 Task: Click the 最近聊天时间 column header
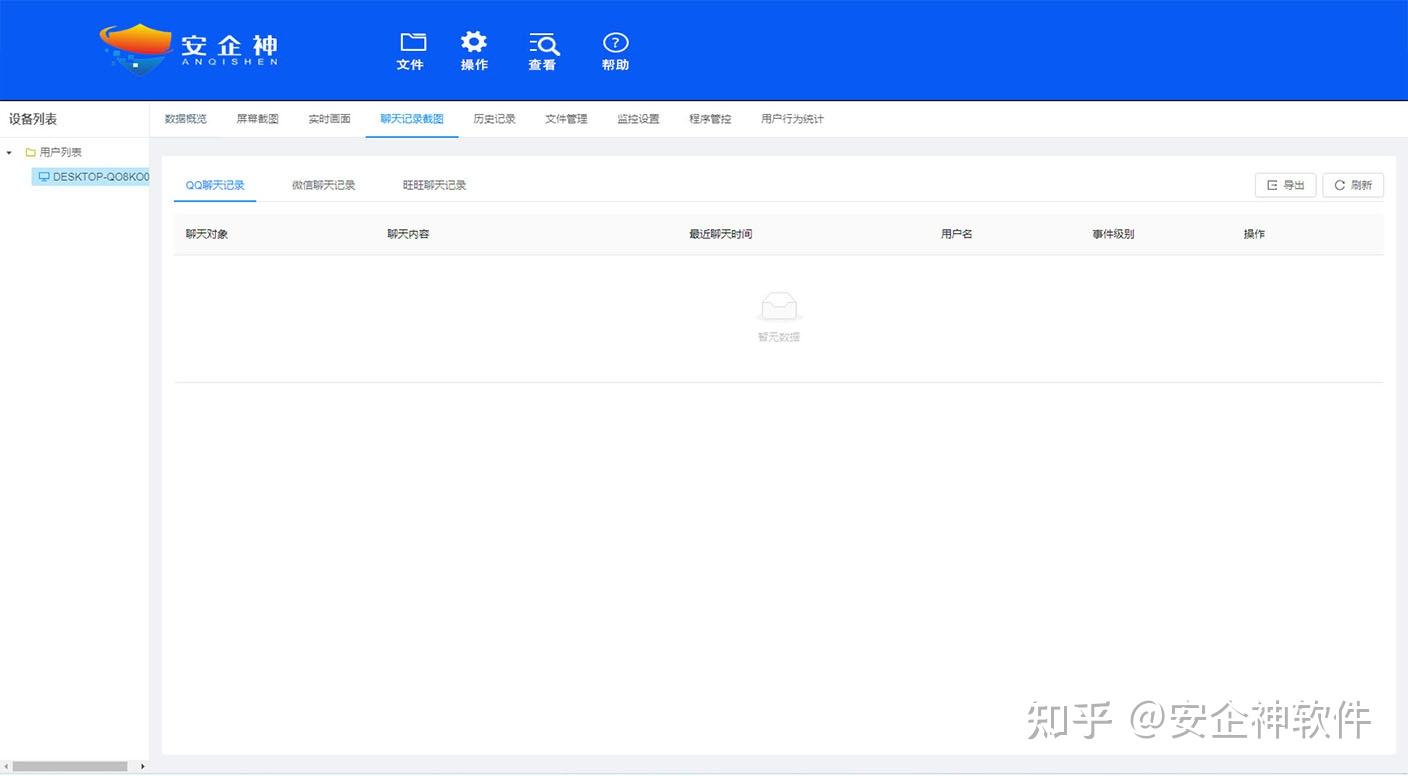point(721,234)
